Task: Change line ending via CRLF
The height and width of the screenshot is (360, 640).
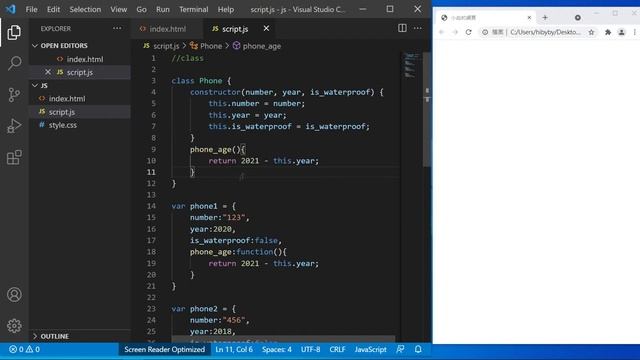Action: click(337, 349)
